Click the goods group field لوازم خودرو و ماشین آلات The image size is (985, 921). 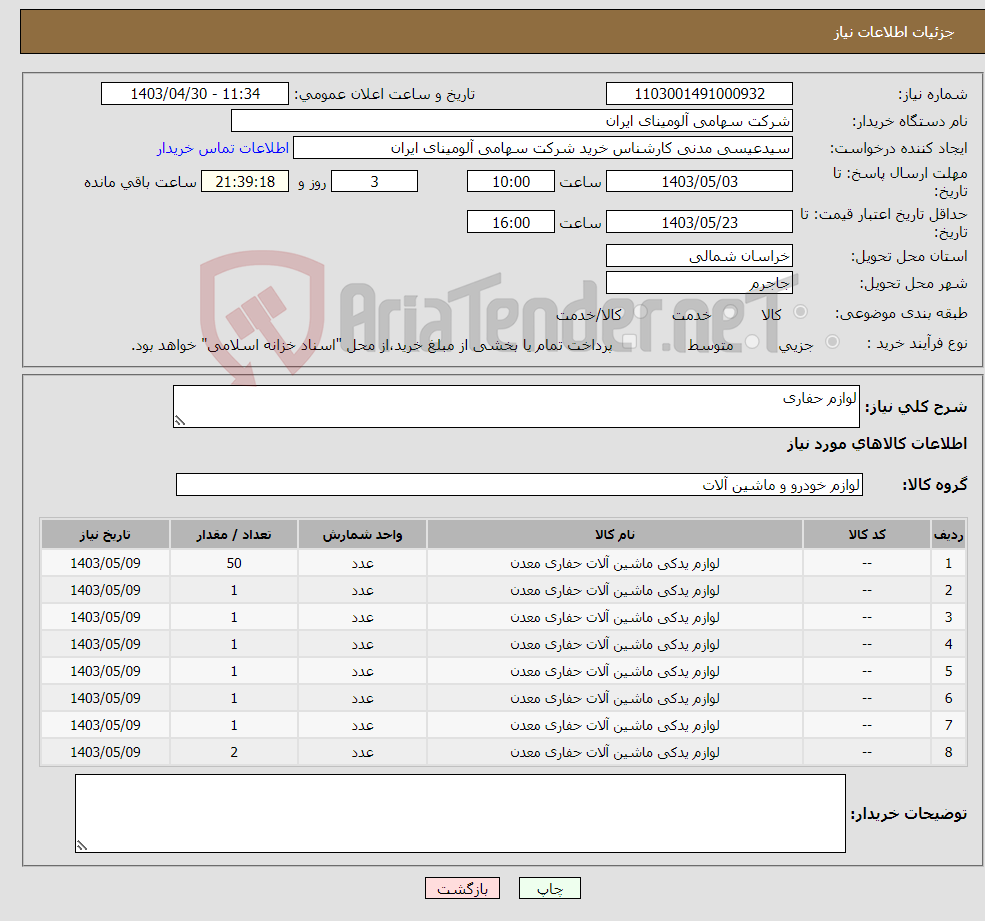520,485
